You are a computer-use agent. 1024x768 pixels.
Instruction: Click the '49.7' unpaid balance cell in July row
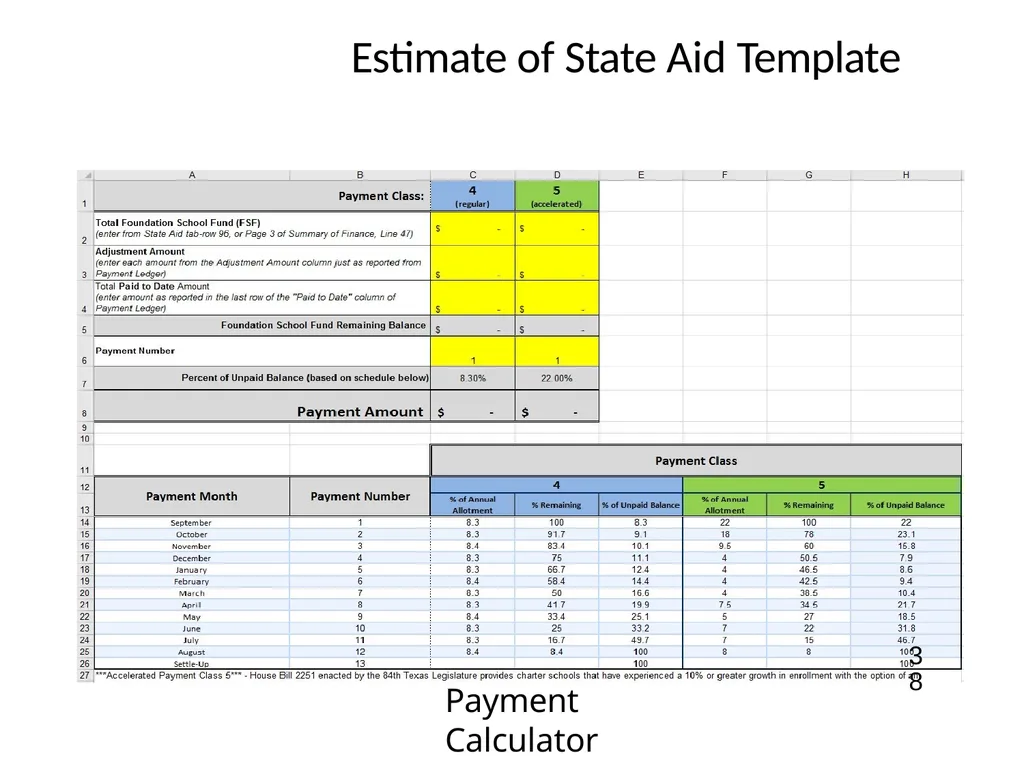641,641
